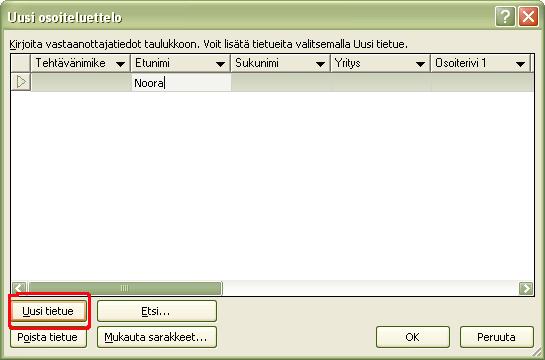Viewport: 545px width, 360px height.
Task: Click the row selector arrow of first record
Action: point(21,82)
